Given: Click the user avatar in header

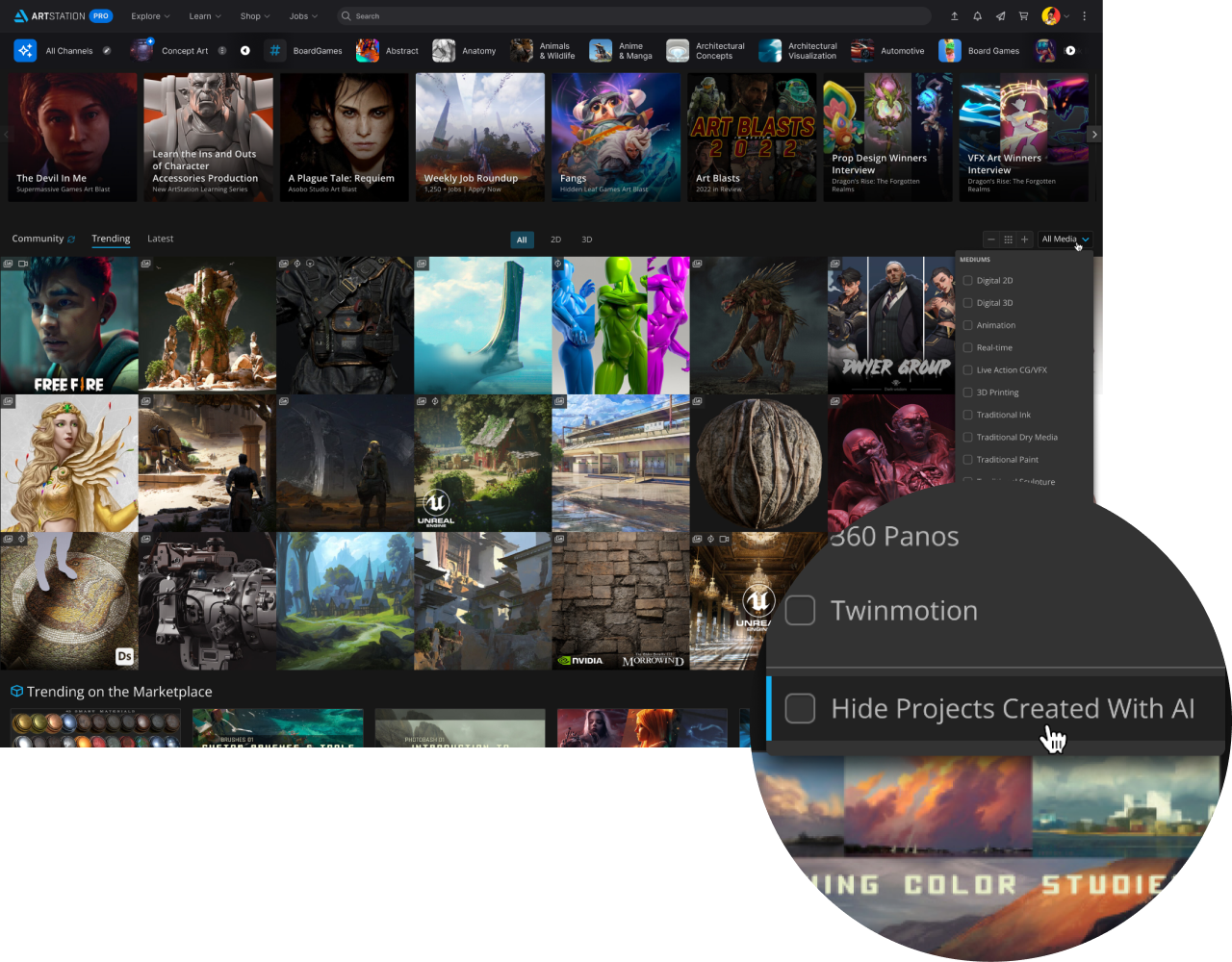Looking at the screenshot, I should 1050,16.
